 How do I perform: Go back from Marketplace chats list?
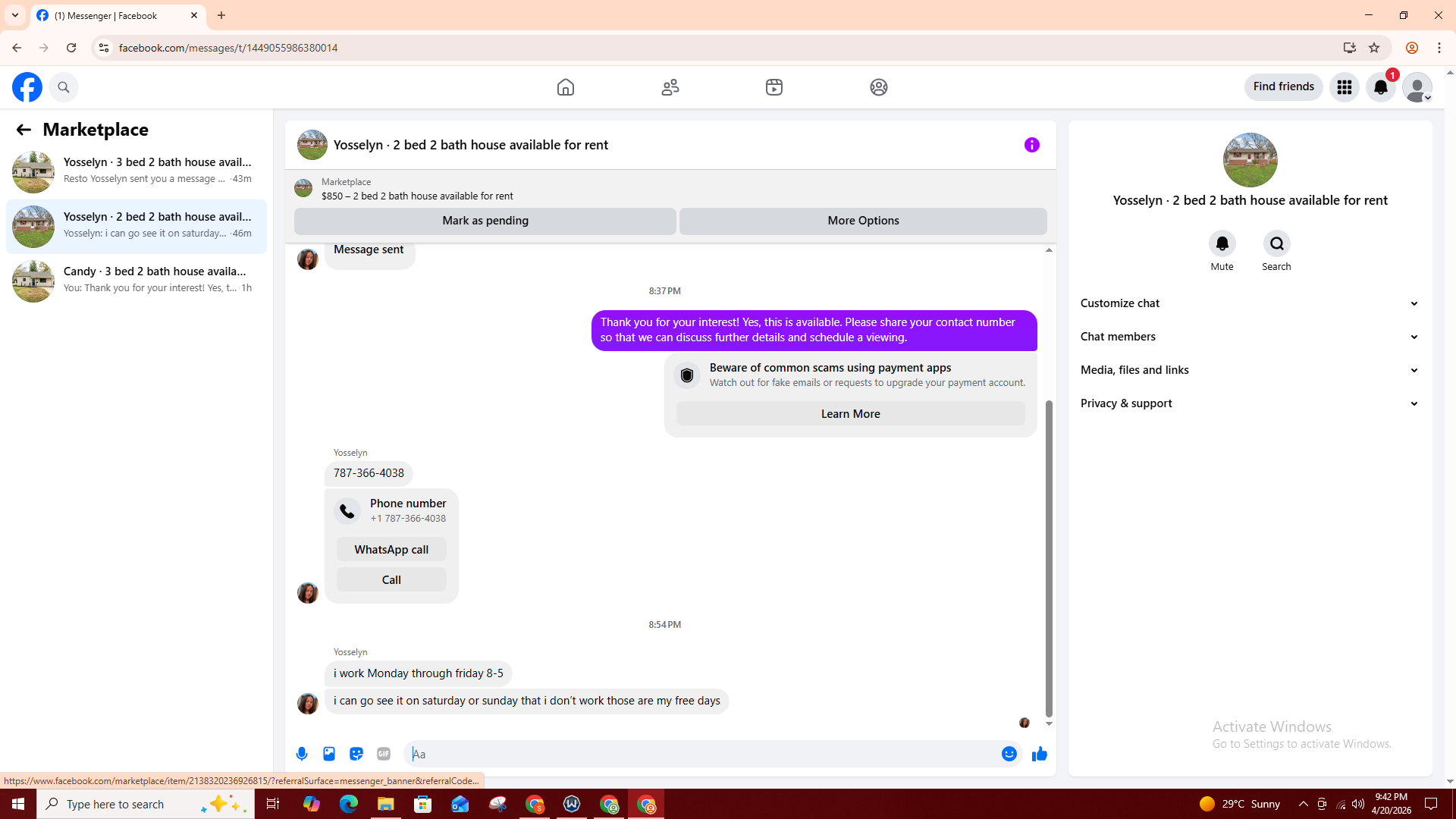(x=24, y=130)
